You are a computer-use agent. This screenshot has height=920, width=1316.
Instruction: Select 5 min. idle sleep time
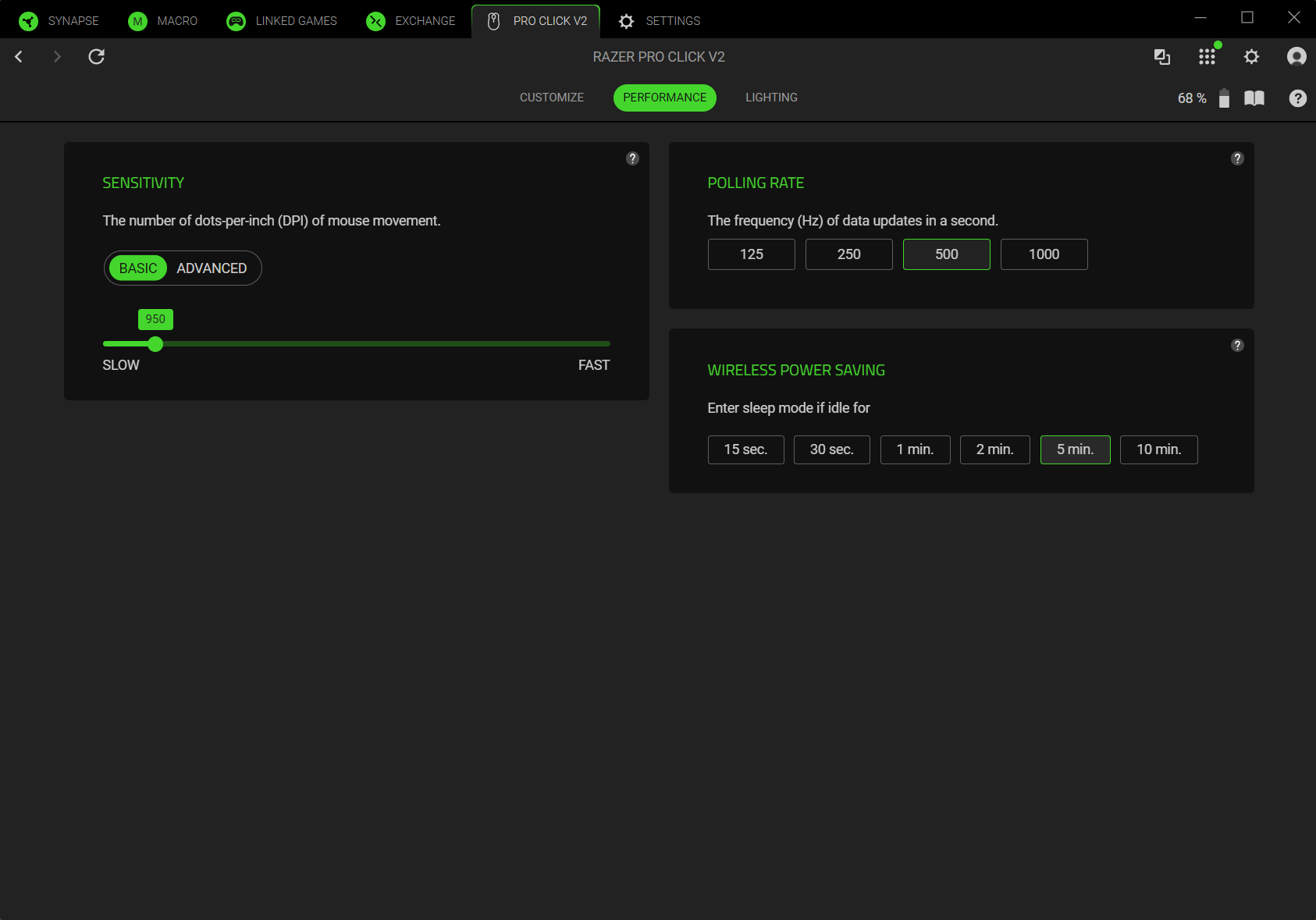pos(1076,449)
